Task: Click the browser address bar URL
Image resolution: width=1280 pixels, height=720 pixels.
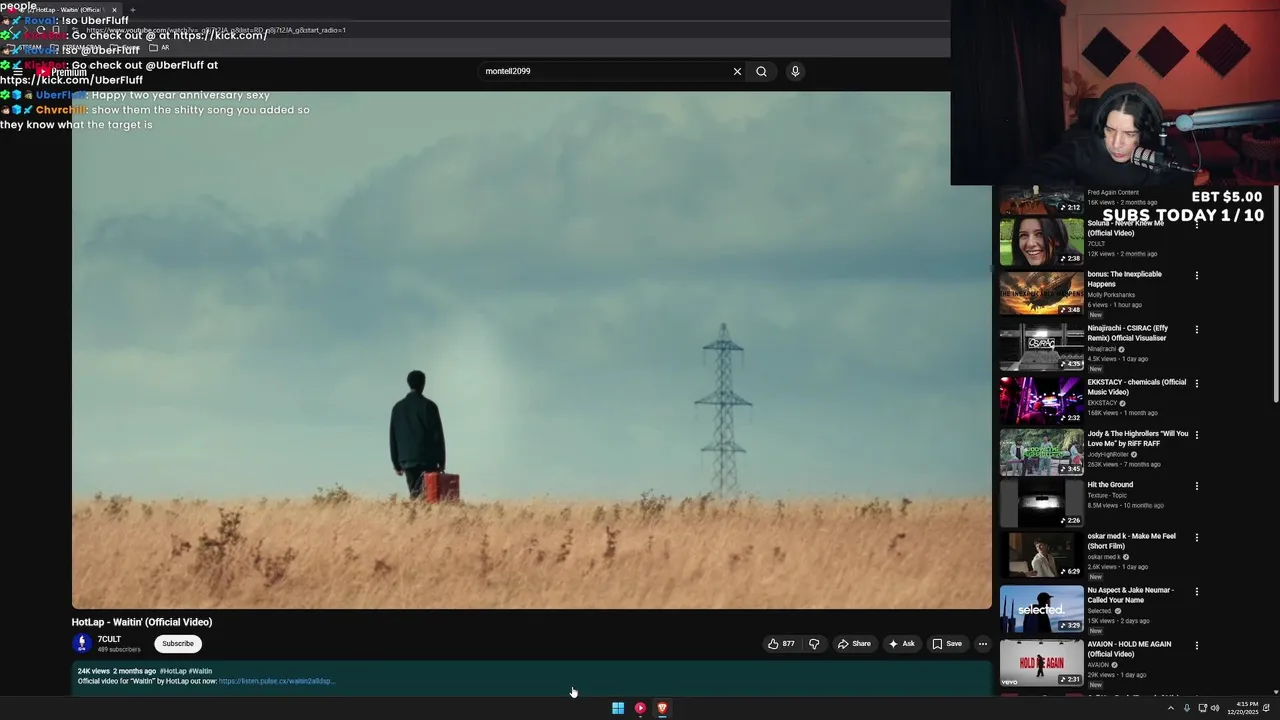Action: click(x=215, y=30)
